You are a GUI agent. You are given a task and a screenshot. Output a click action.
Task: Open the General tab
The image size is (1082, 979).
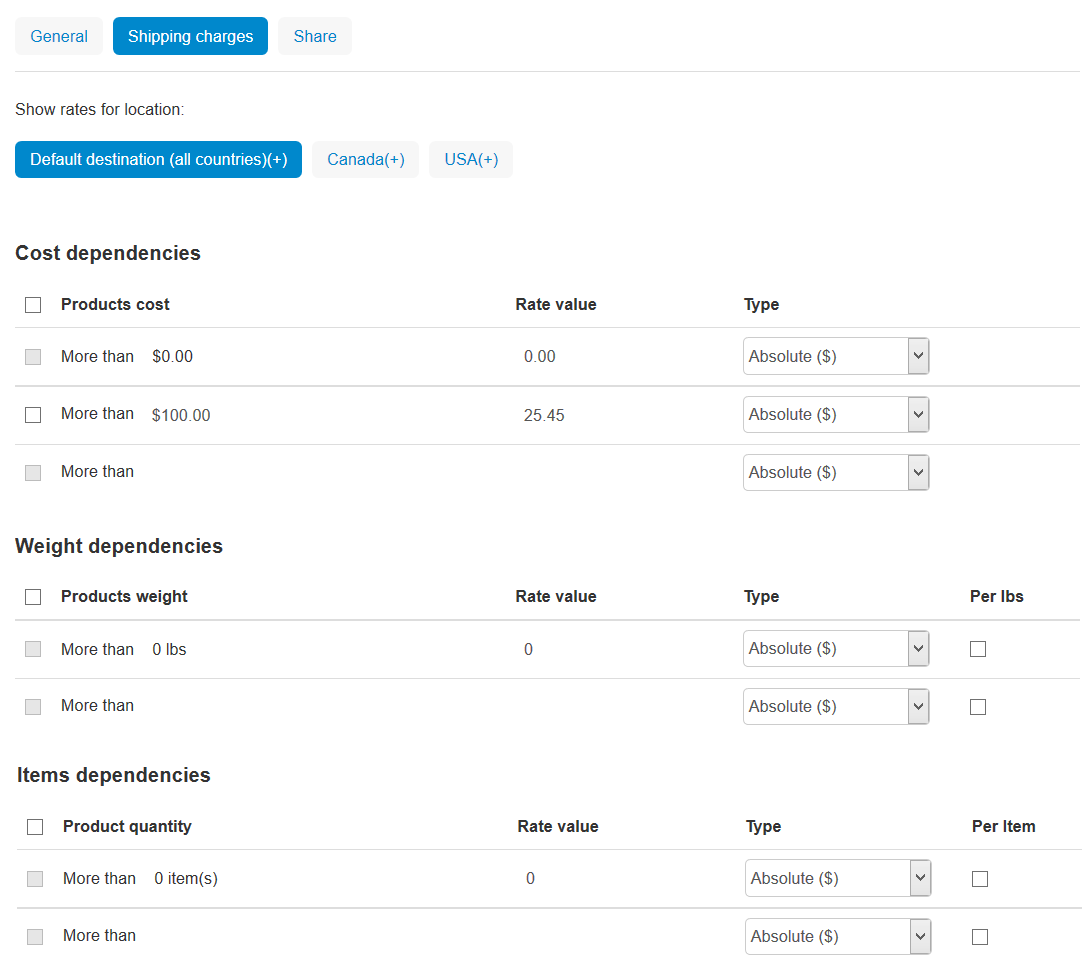[59, 36]
